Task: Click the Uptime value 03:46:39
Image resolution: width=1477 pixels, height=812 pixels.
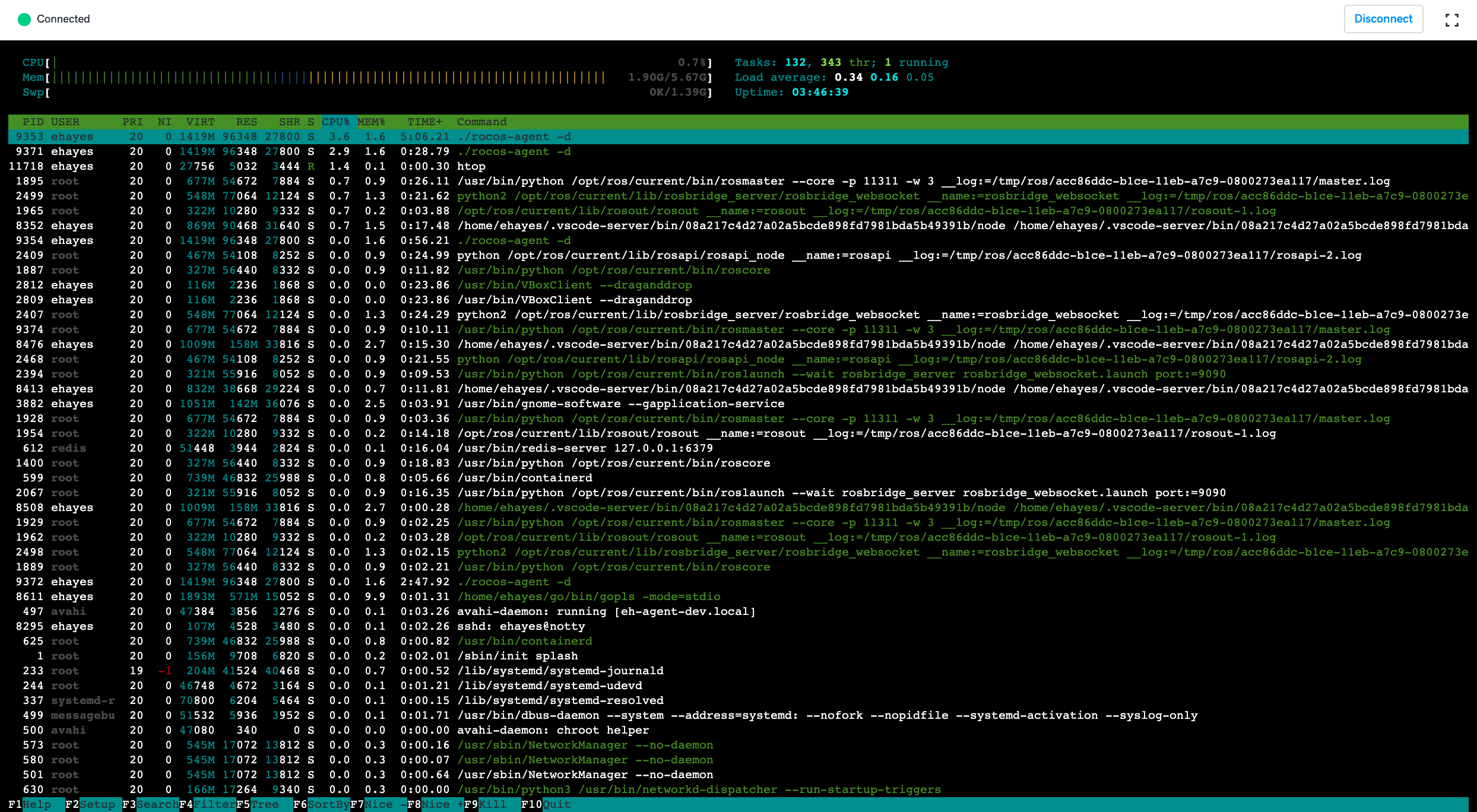Action: point(820,92)
